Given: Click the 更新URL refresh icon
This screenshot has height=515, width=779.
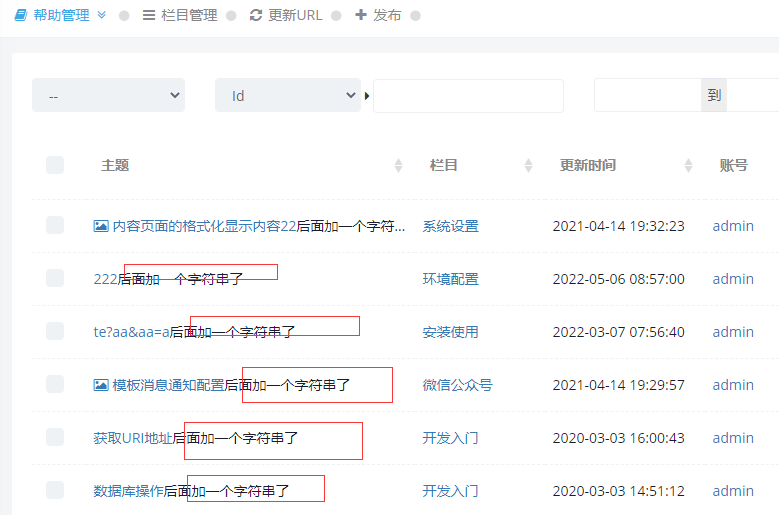Looking at the screenshot, I should coord(256,15).
